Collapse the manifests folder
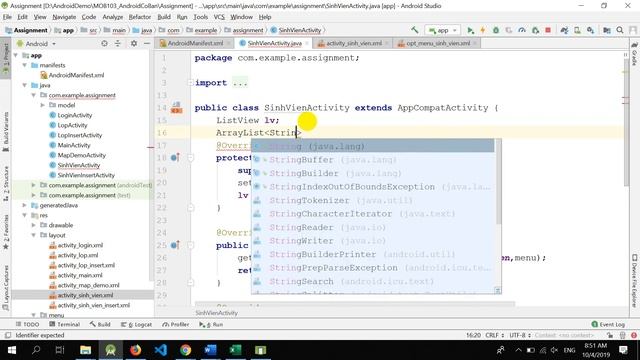Viewport: 640px width, 360px height. (x=25, y=65)
